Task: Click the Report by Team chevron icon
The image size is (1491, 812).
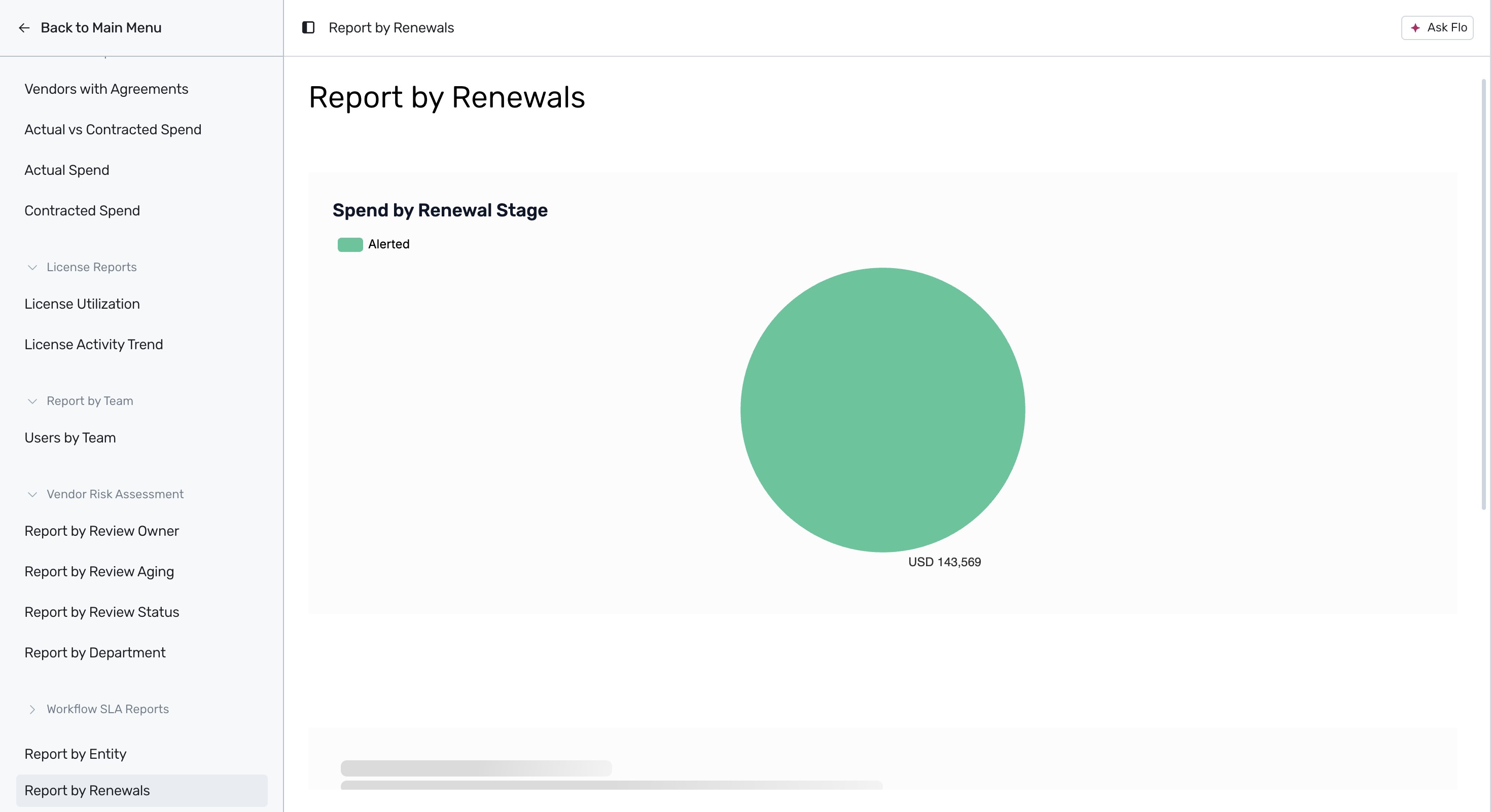Action: pyautogui.click(x=32, y=401)
